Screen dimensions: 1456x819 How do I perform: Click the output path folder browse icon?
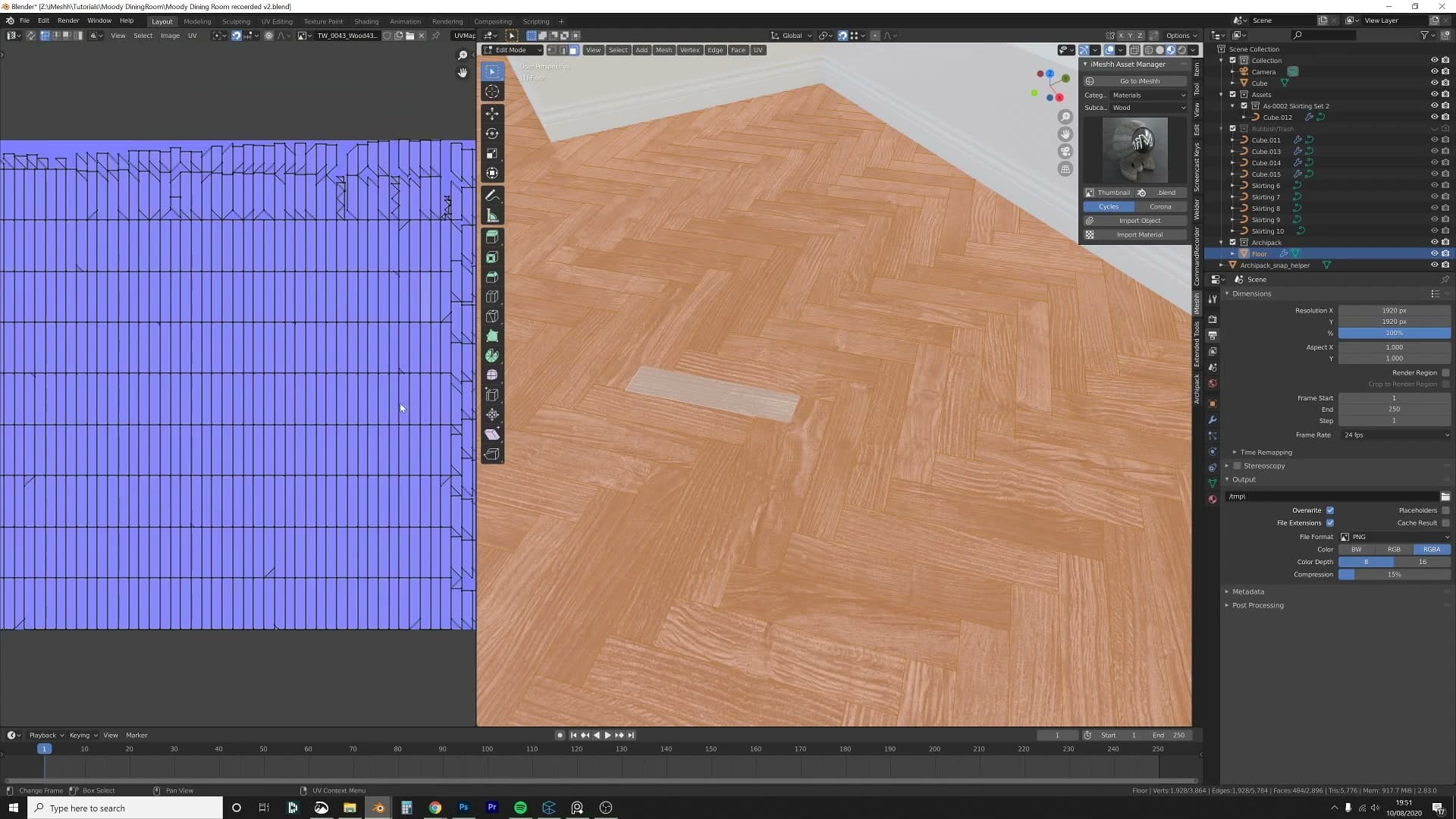click(1445, 497)
